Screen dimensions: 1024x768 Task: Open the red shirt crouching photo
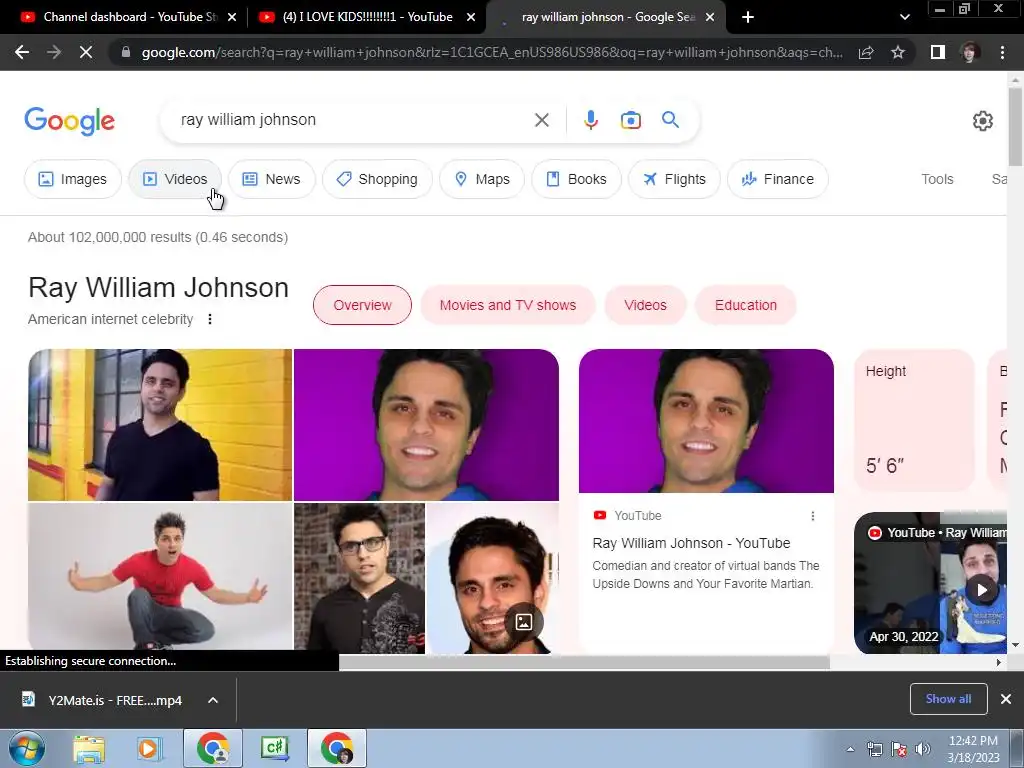(x=160, y=578)
